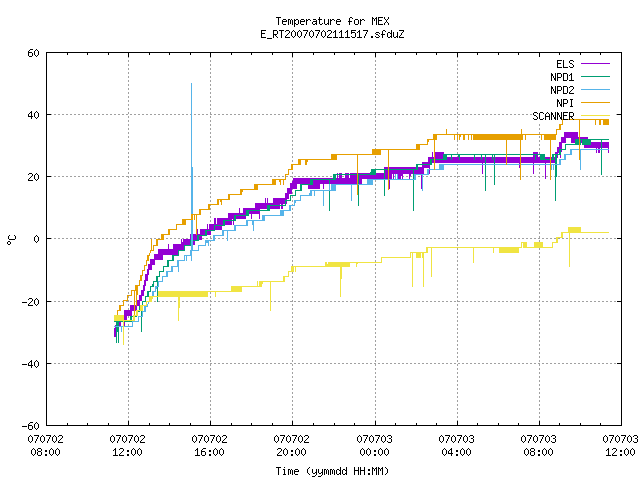Click the filename subtitle E_RT20070702111517.sfduZ

332,34
